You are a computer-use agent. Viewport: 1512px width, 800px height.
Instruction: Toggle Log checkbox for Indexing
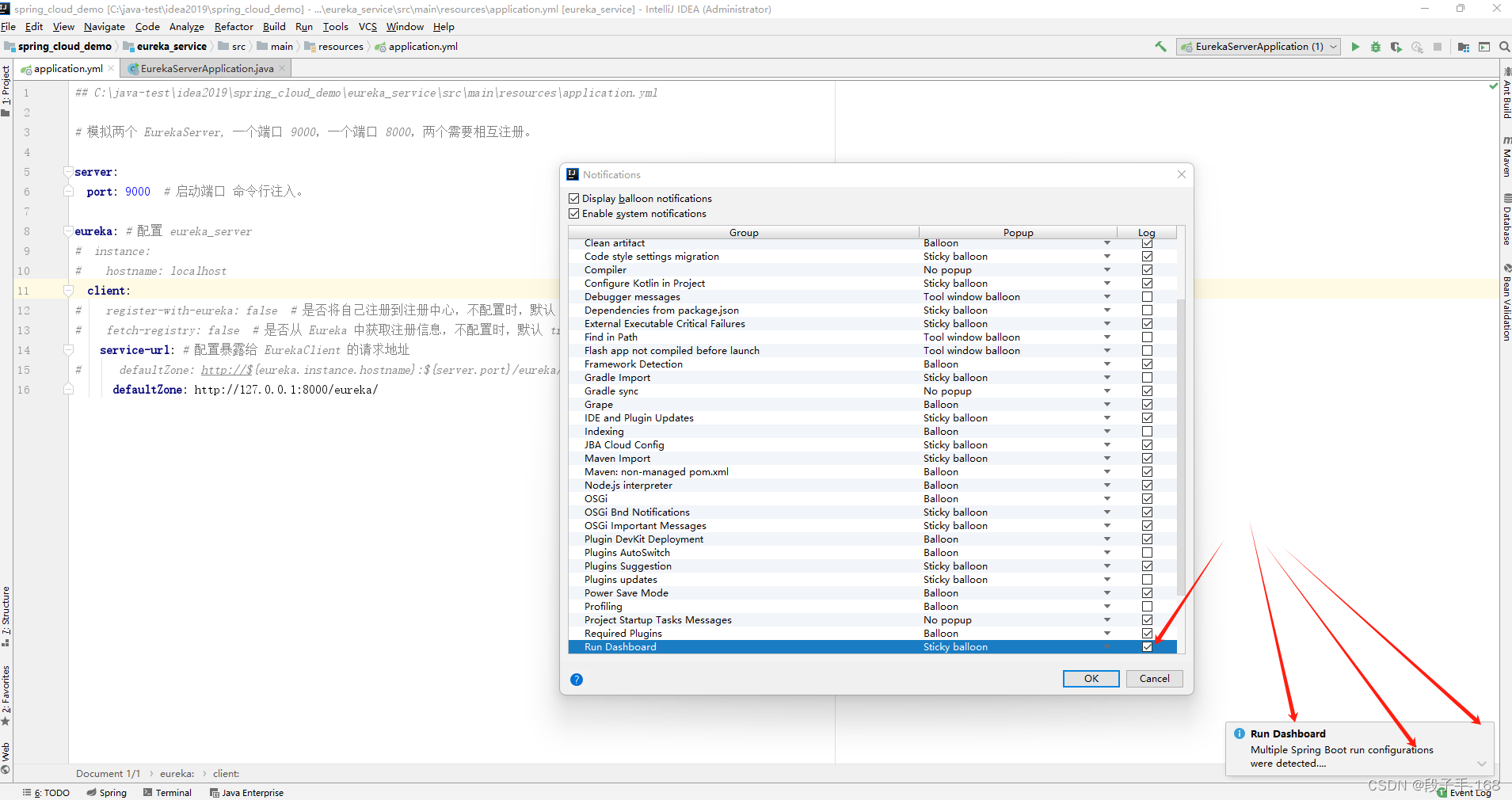pyautogui.click(x=1147, y=431)
